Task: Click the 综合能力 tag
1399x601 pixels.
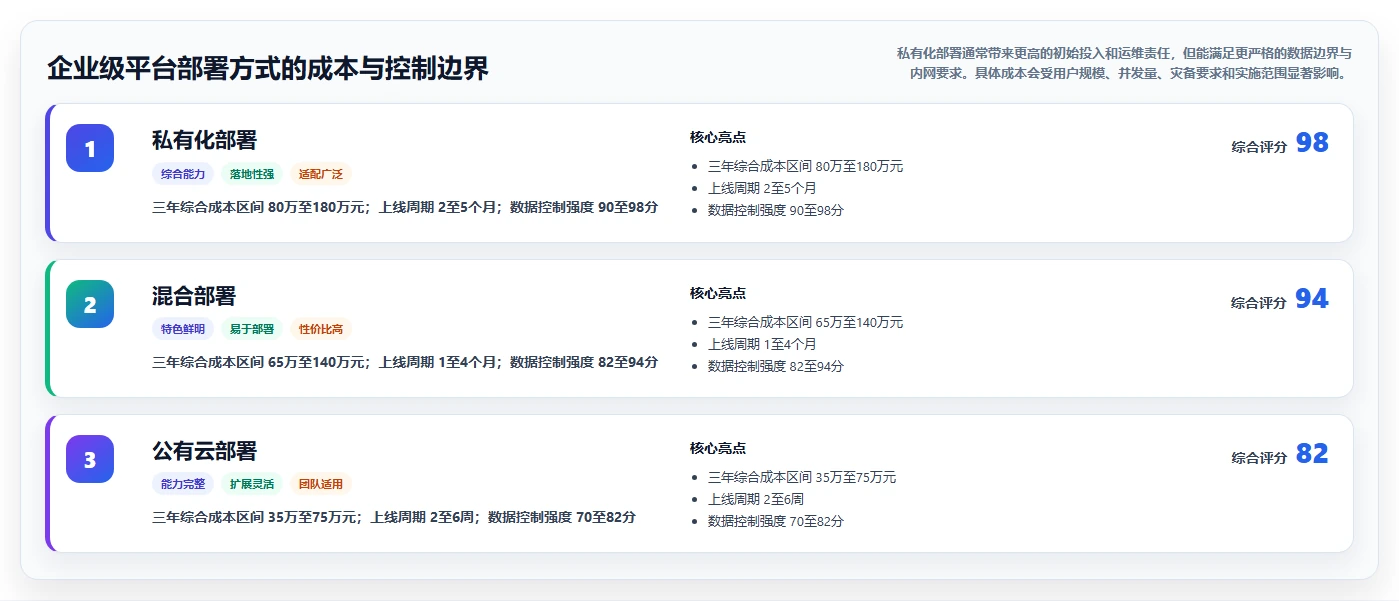Action: pyautogui.click(x=183, y=174)
